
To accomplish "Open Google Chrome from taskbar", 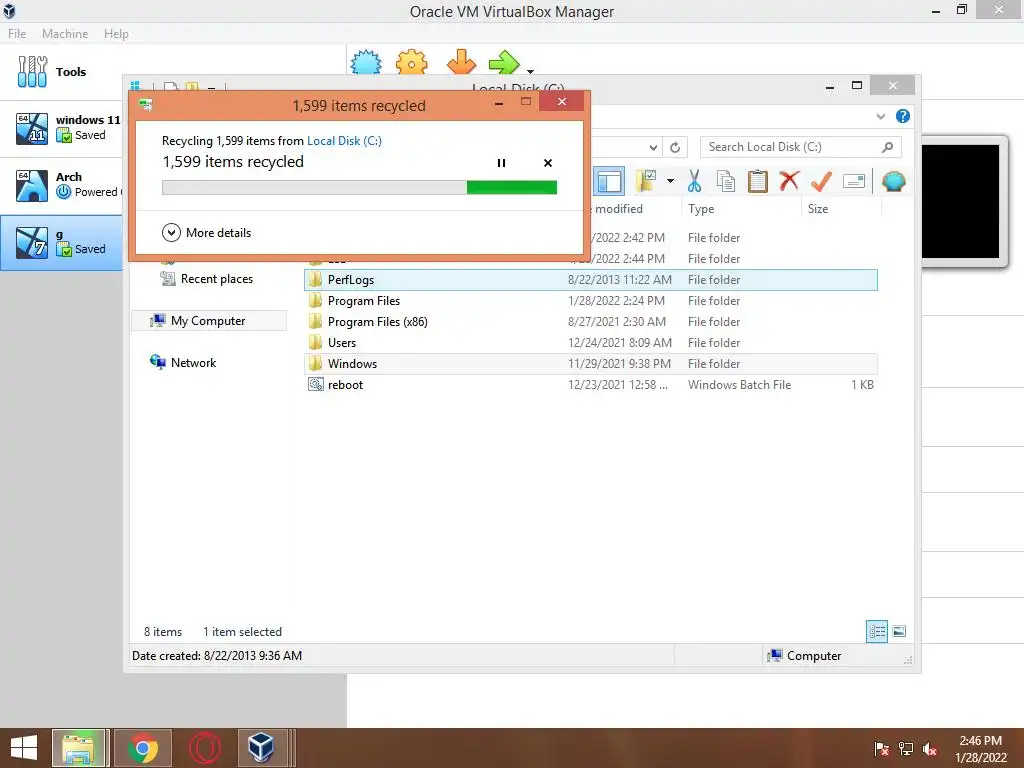I will [x=142, y=748].
